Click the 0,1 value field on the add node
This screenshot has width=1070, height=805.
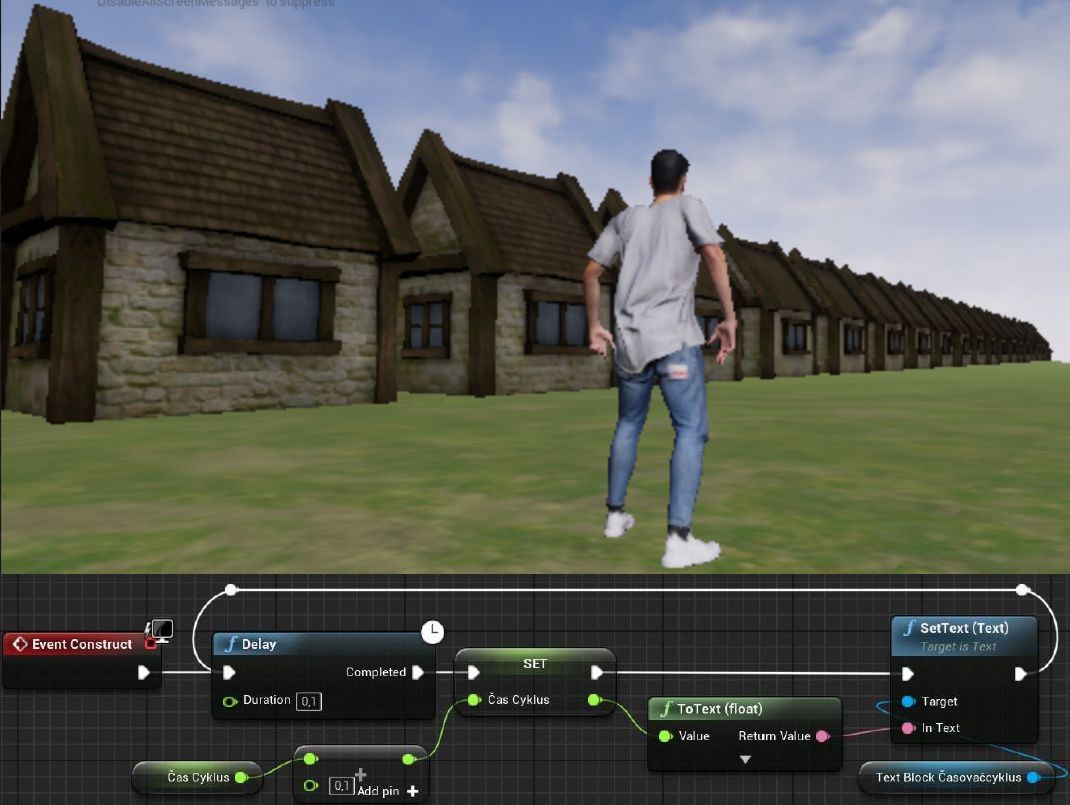(341, 786)
